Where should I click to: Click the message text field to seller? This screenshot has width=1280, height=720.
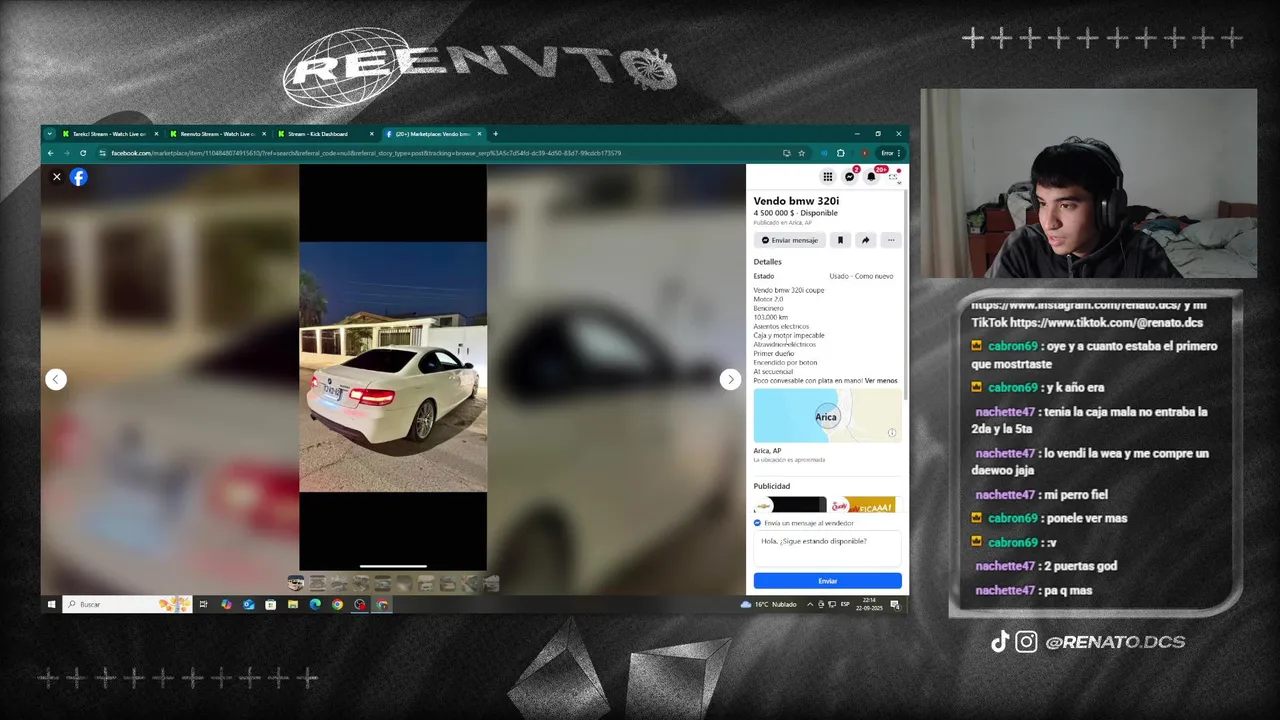[827, 548]
